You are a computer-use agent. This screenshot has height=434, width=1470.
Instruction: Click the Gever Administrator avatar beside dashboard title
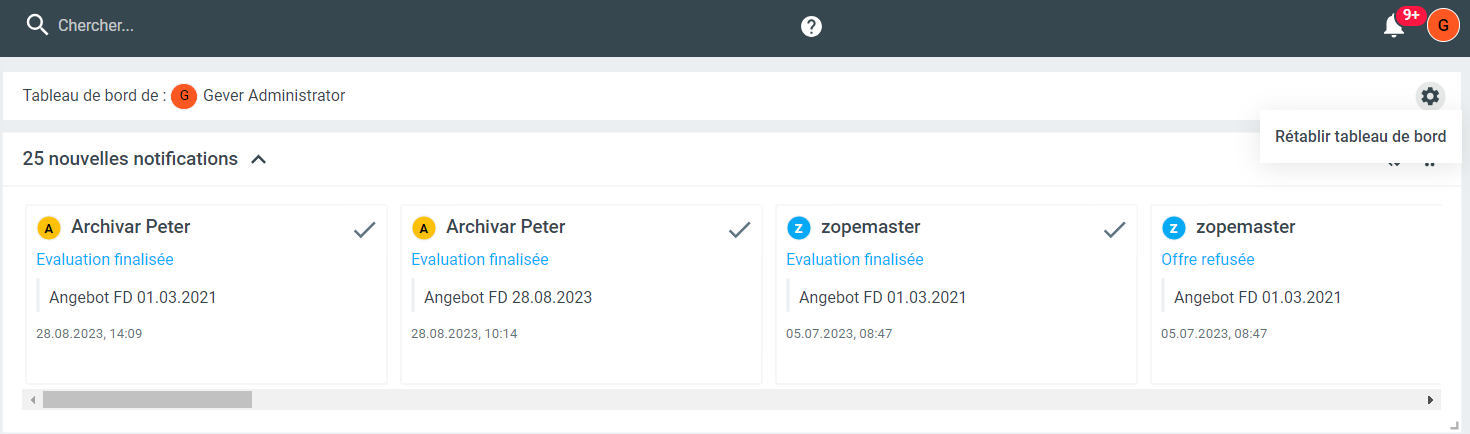click(x=183, y=96)
